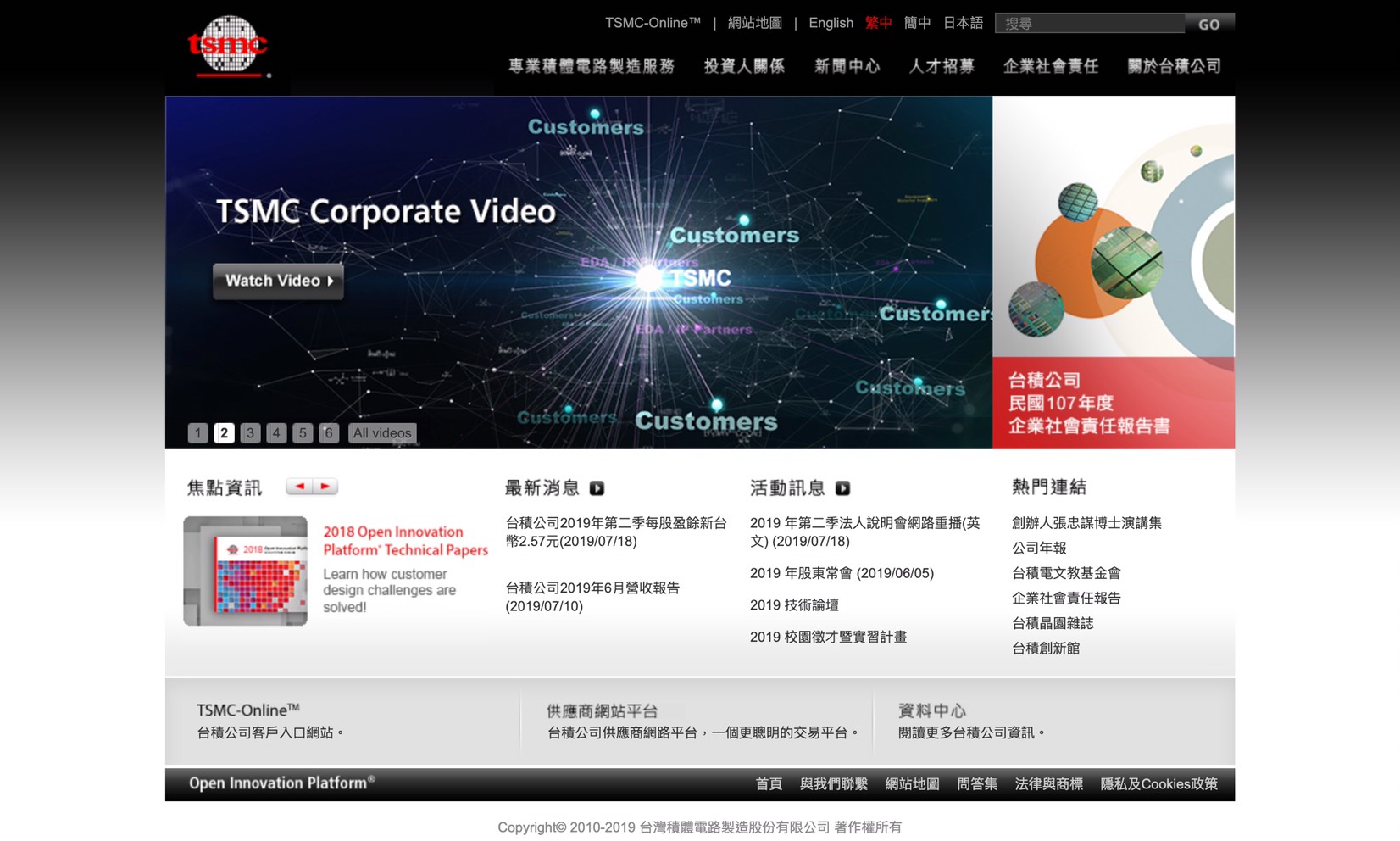Image resolution: width=1400 pixels, height=841 pixels.
Task: Go to 首頁 in the footer
Action: coord(769,784)
